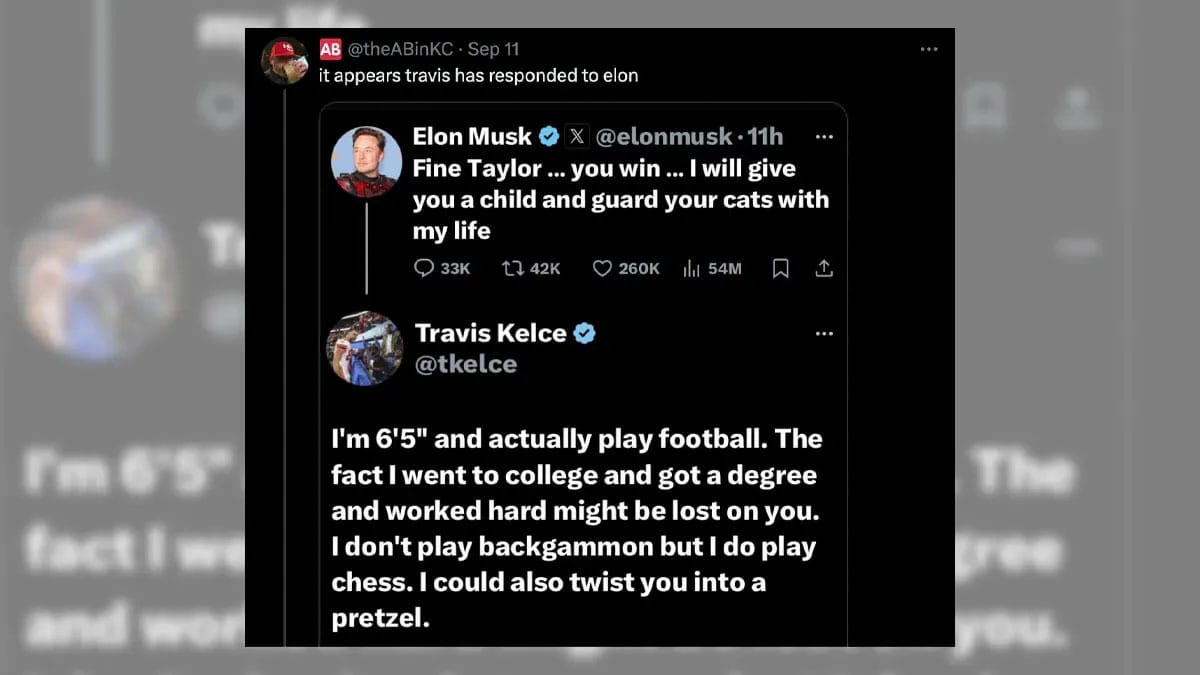This screenshot has width=1200, height=675.
Task: Click Travis Kelce's blue verified badge
Action: tap(585, 333)
